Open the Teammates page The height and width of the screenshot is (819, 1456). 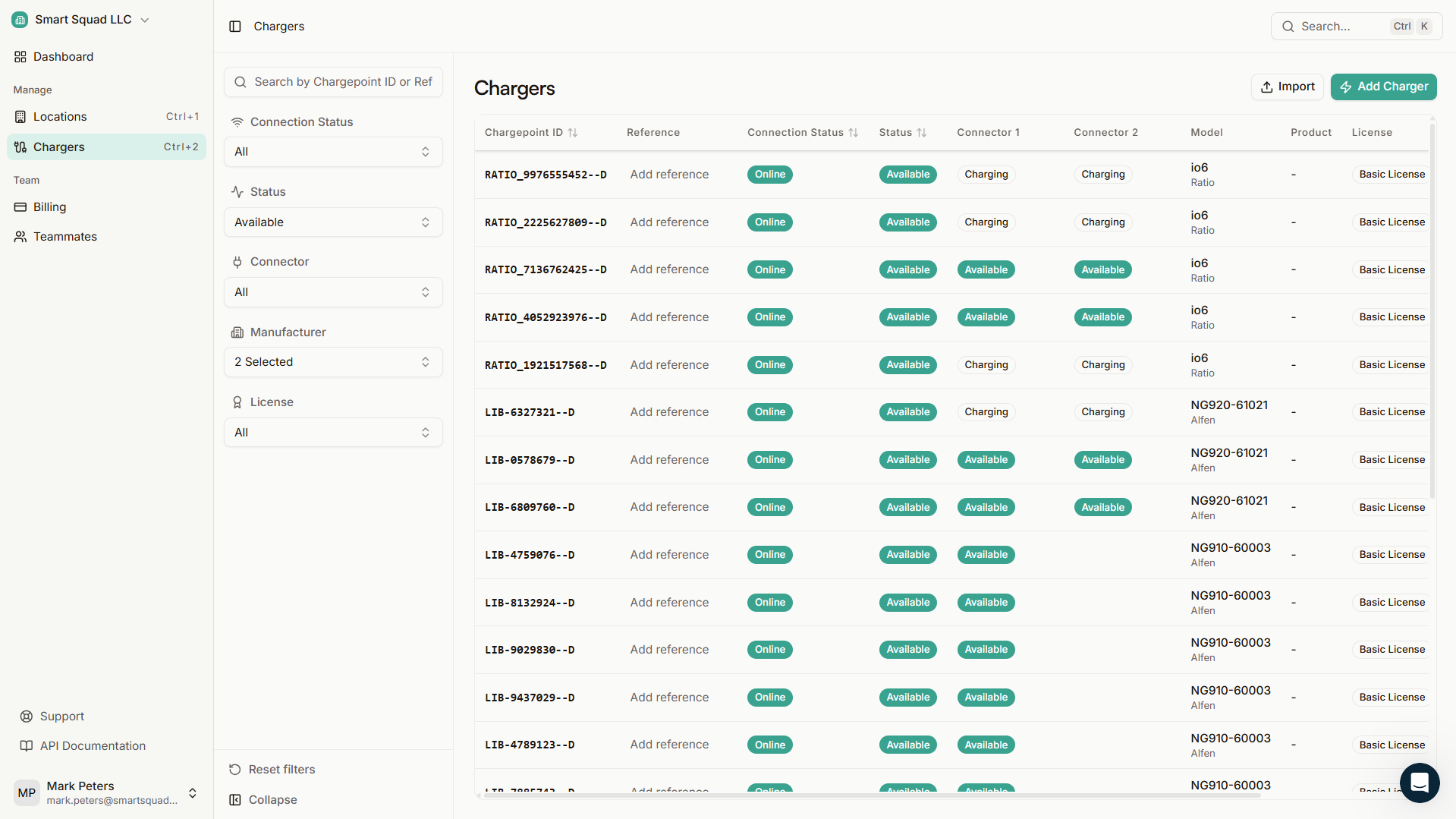tap(64, 236)
